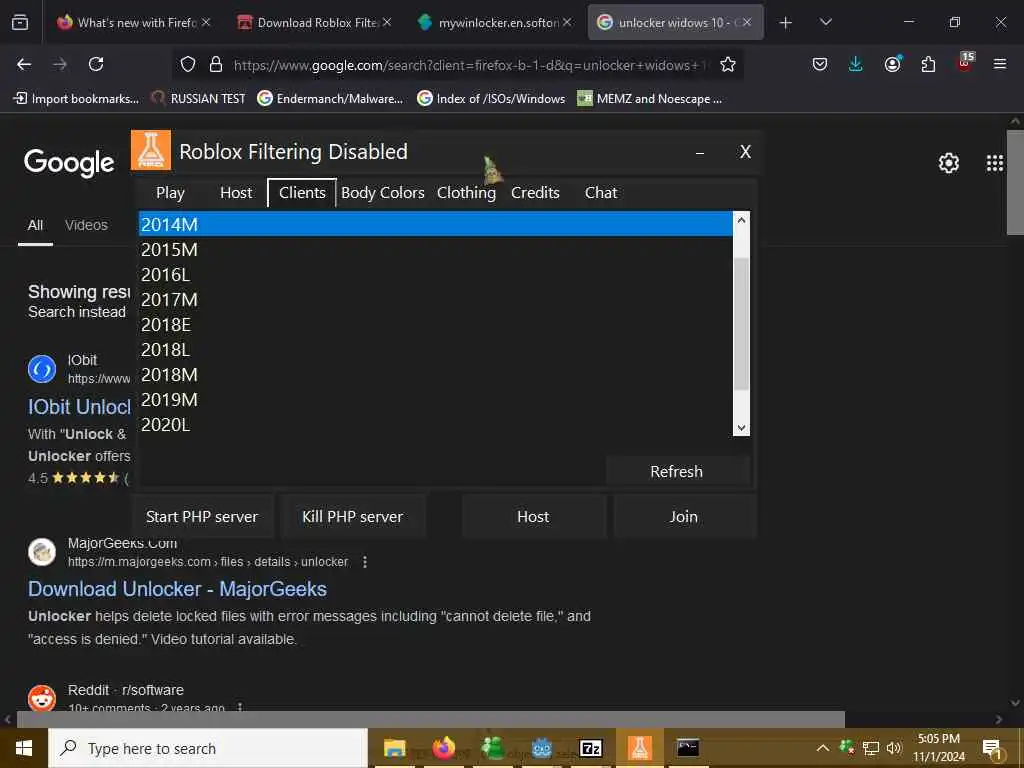The width and height of the screenshot is (1024, 768).
Task: Open the Import bookmarks toolbar item
Action: point(76,99)
